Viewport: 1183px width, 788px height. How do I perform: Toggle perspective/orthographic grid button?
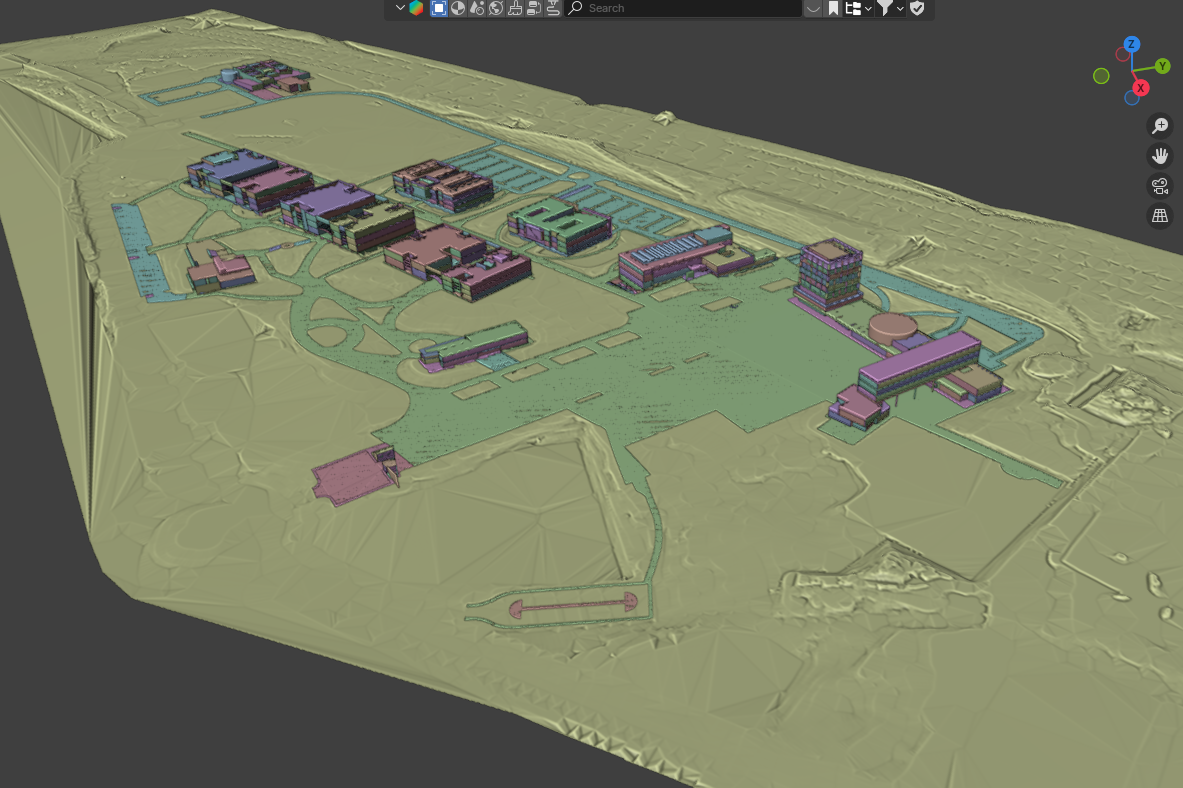pos(1160,216)
